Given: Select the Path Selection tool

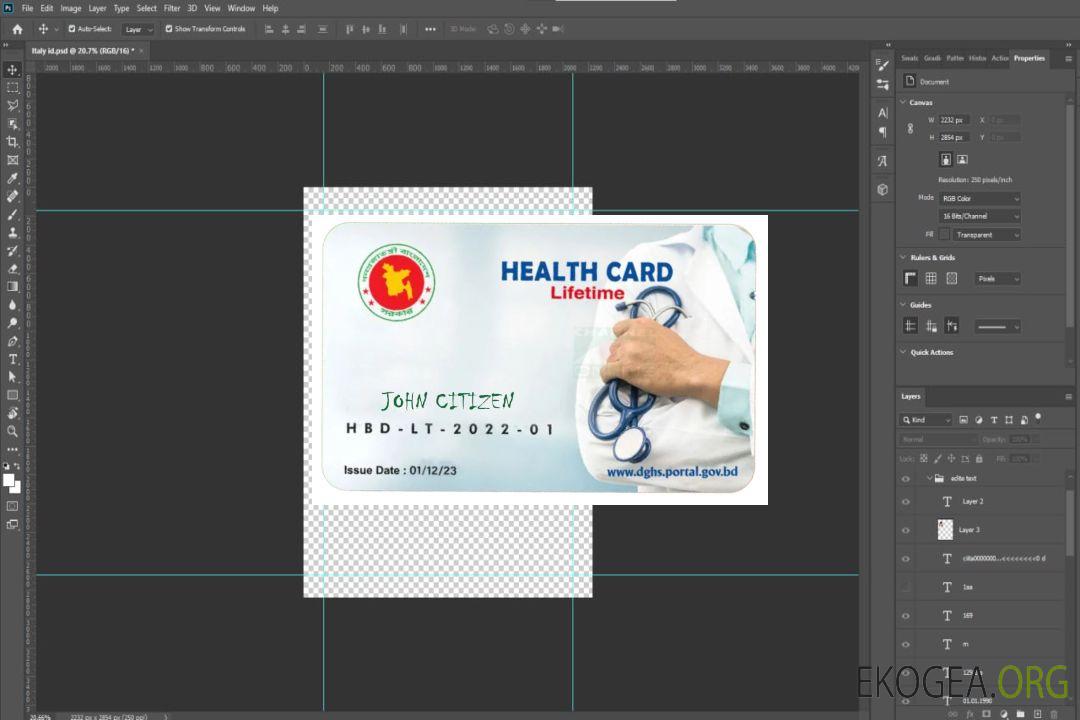Looking at the screenshot, I should [12, 377].
